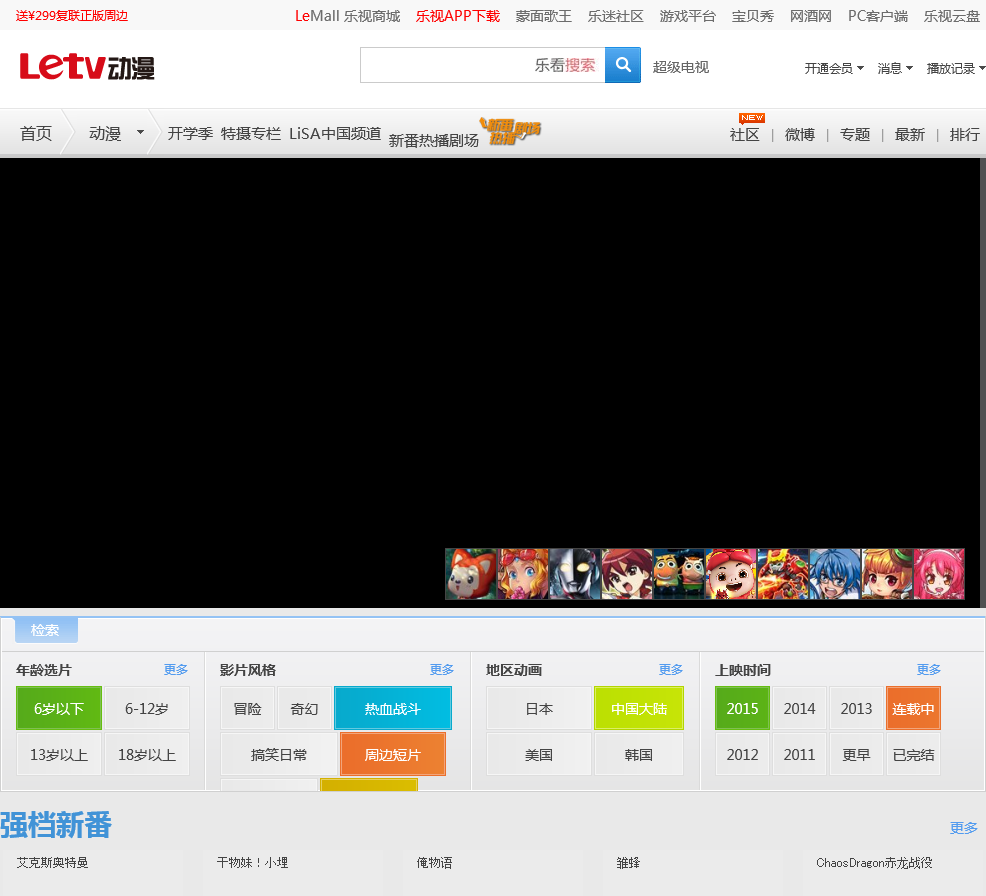The width and height of the screenshot is (986, 896).
Task: Filter by region 中国大陆
Action: tap(639, 708)
